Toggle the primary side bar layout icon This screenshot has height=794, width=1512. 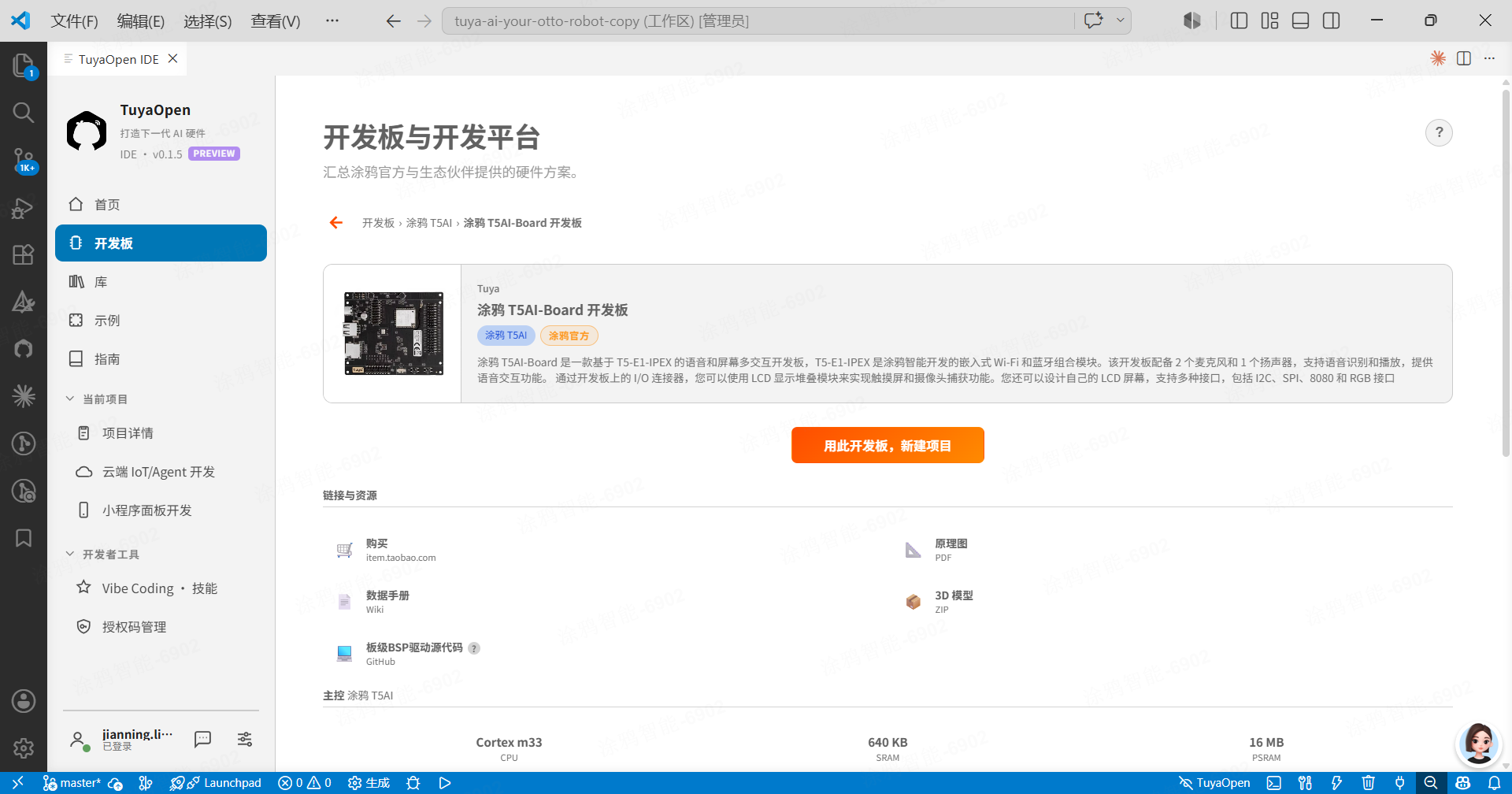pyautogui.click(x=1239, y=20)
